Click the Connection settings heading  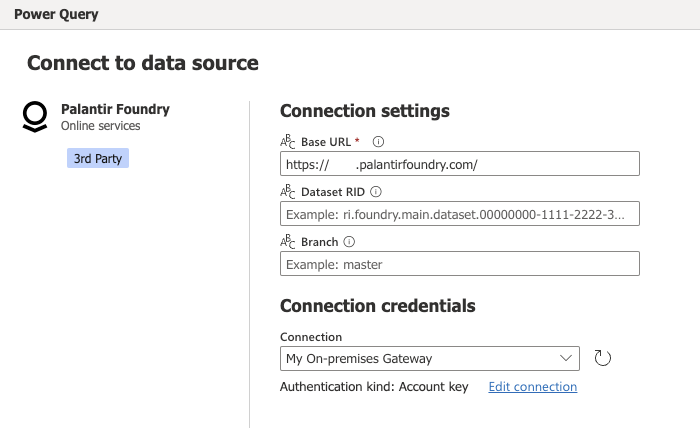(x=364, y=111)
